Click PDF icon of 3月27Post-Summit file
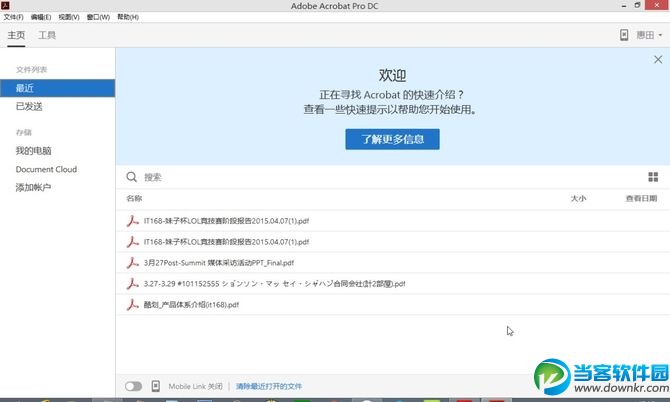 132,262
